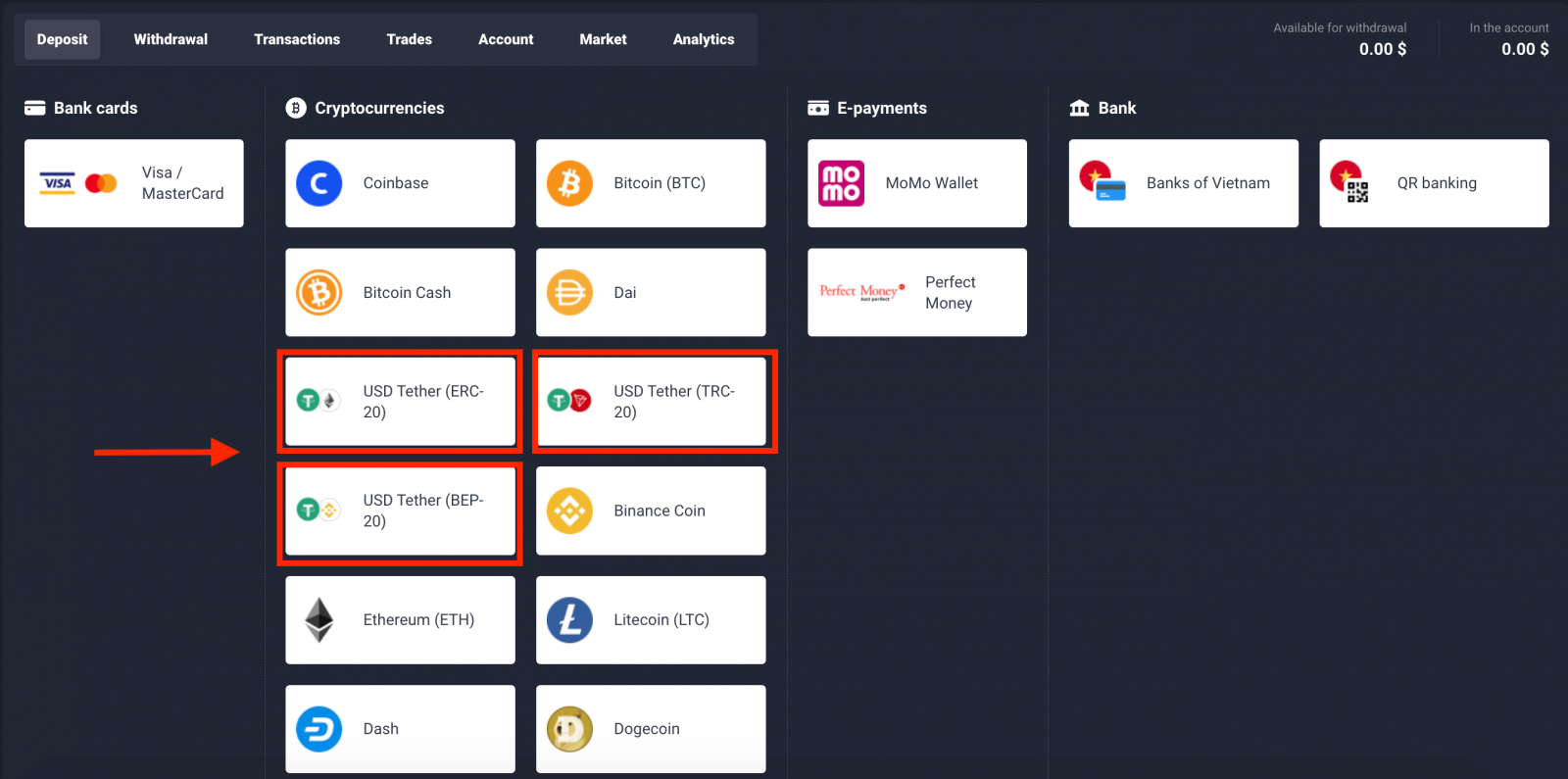This screenshot has width=1568, height=779.
Task: Click the Binance Coin logo icon
Action: coord(569,511)
